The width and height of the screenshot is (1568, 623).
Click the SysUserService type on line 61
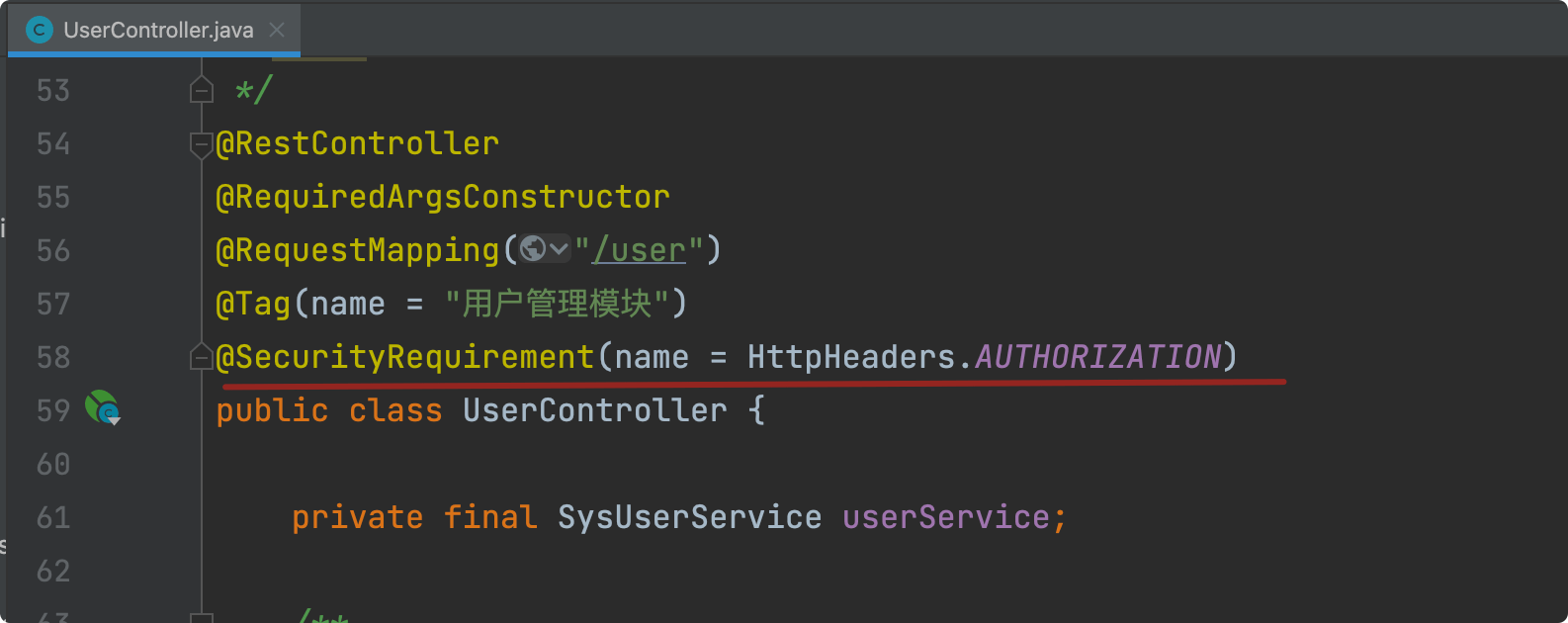(x=689, y=517)
